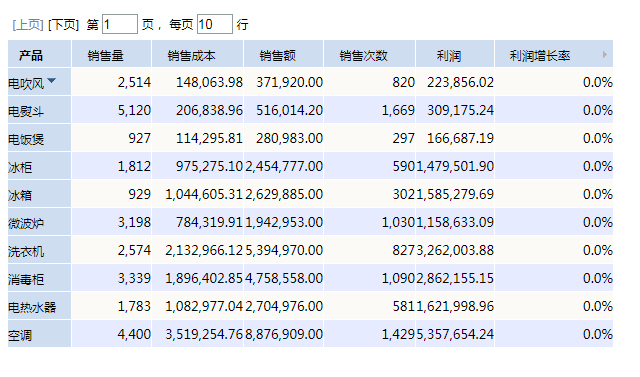Click profit cell 1,479,501.90
This screenshot has width=640, height=377.
455,166
